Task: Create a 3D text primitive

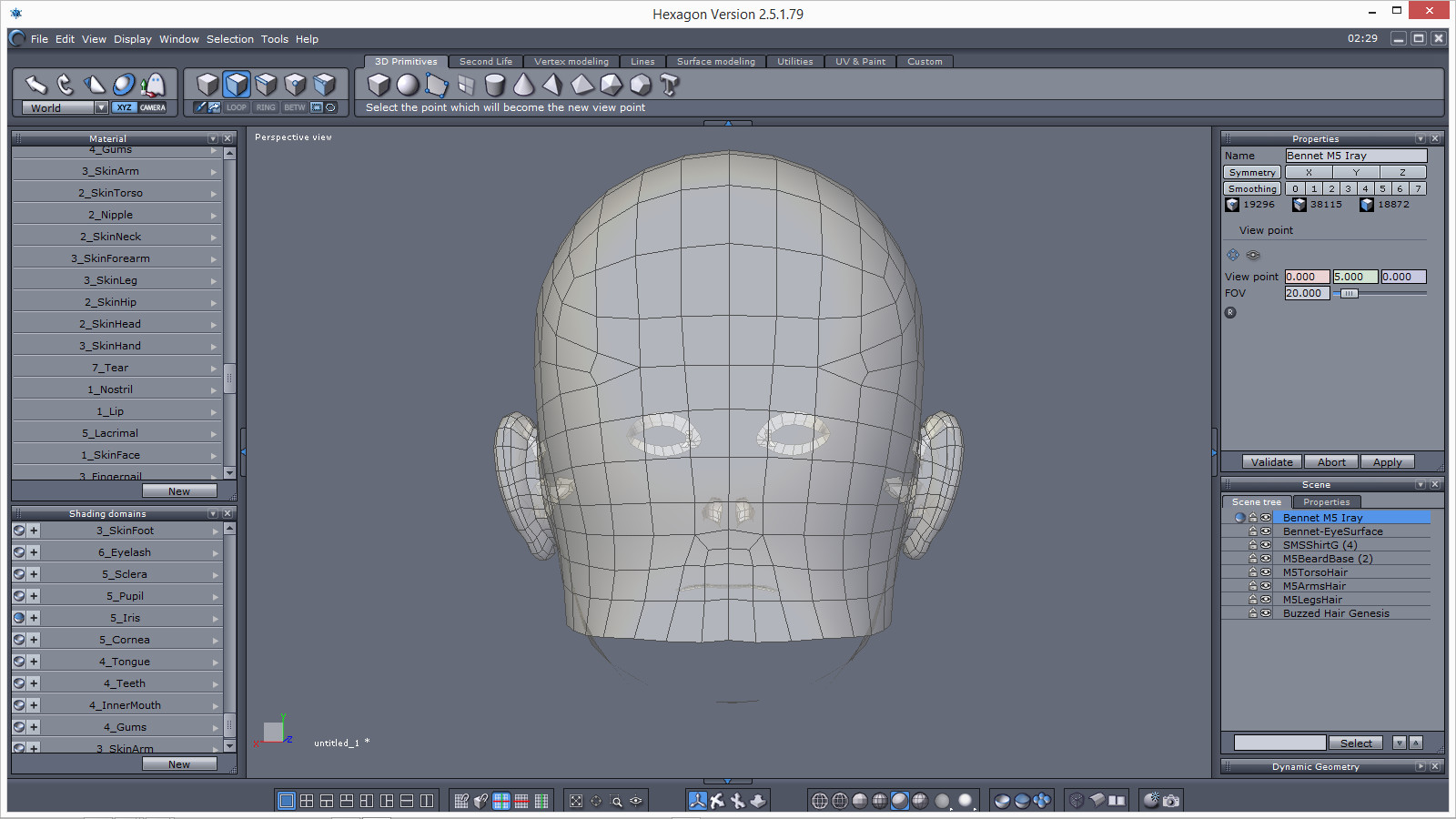Action: (670, 85)
